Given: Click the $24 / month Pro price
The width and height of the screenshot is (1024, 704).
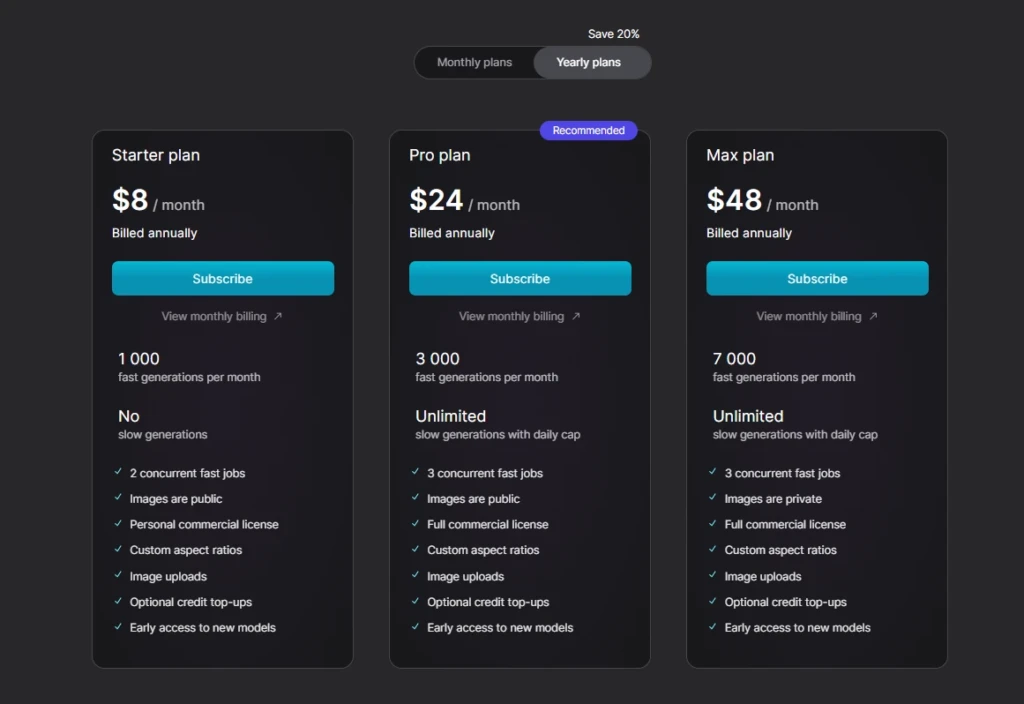Looking at the screenshot, I should coord(464,200).
